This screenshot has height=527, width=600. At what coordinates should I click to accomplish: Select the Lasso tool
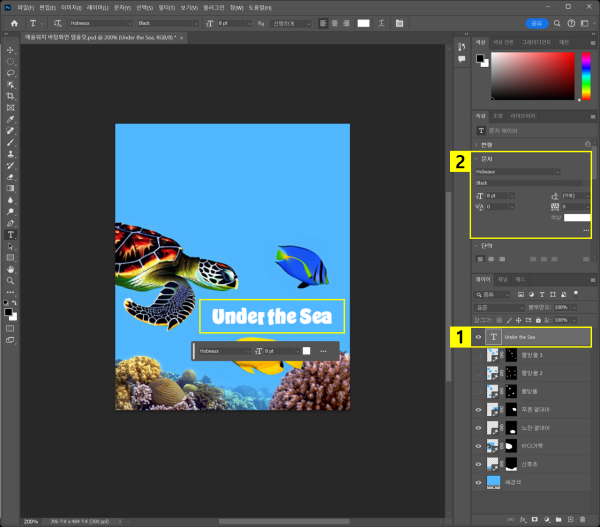(x=11, y=73)
